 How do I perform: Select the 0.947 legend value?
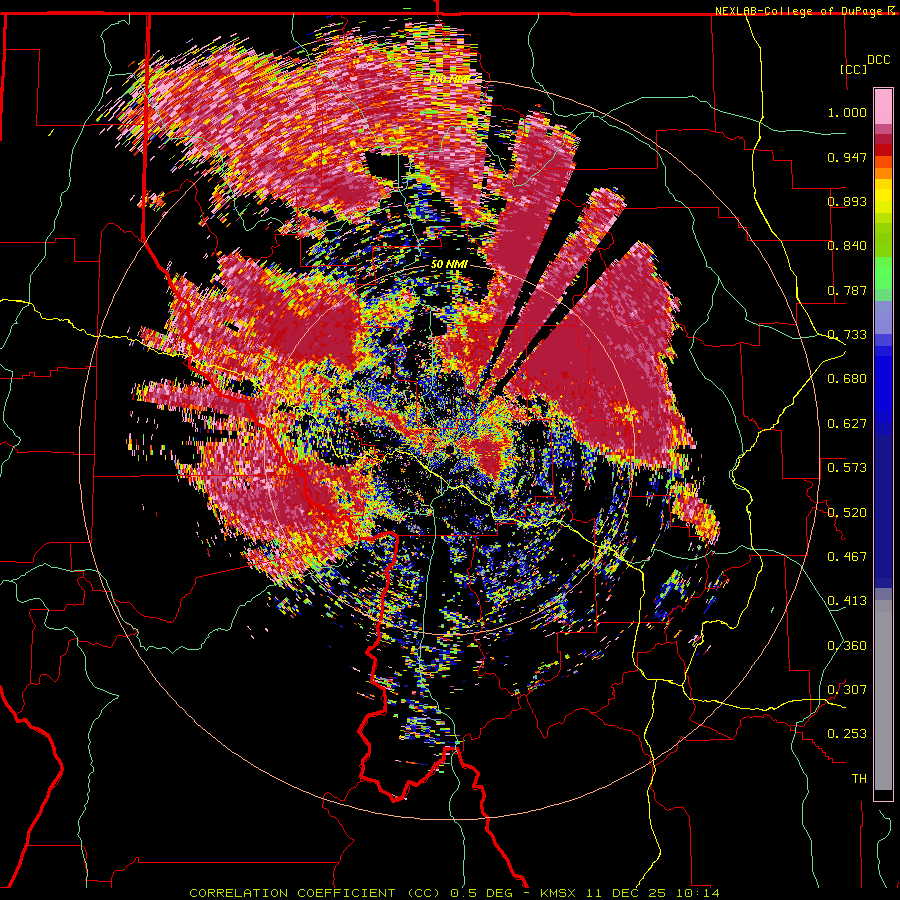(847, 157)
